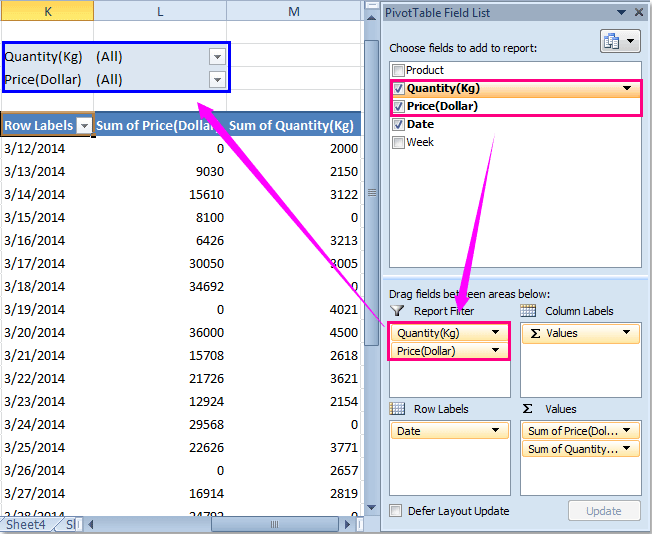
Task: Click the Report Filter funnel icon
Action: click(397, 311)
